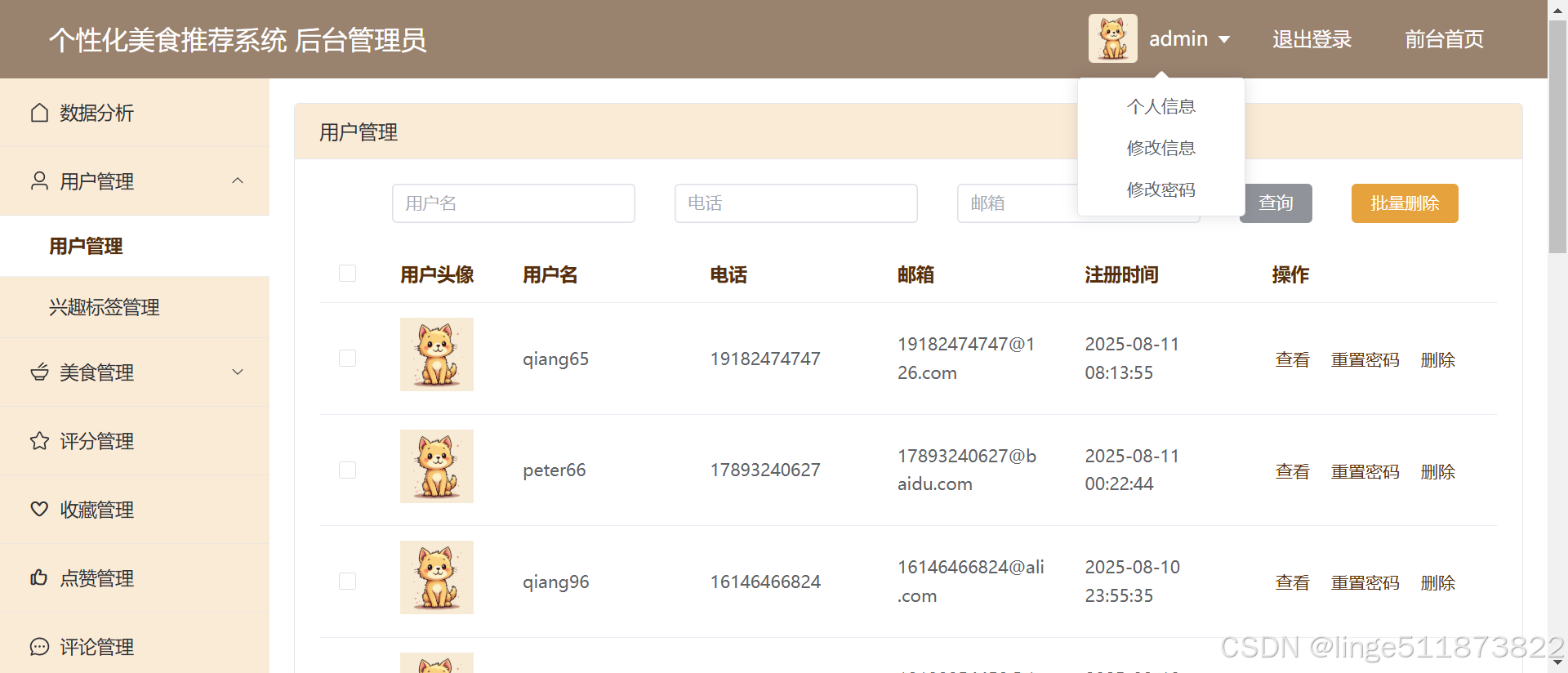Viewport: 1568px width, 673px height.
Task: Select 修改密码 from the admin menu
Action: 1160,189
